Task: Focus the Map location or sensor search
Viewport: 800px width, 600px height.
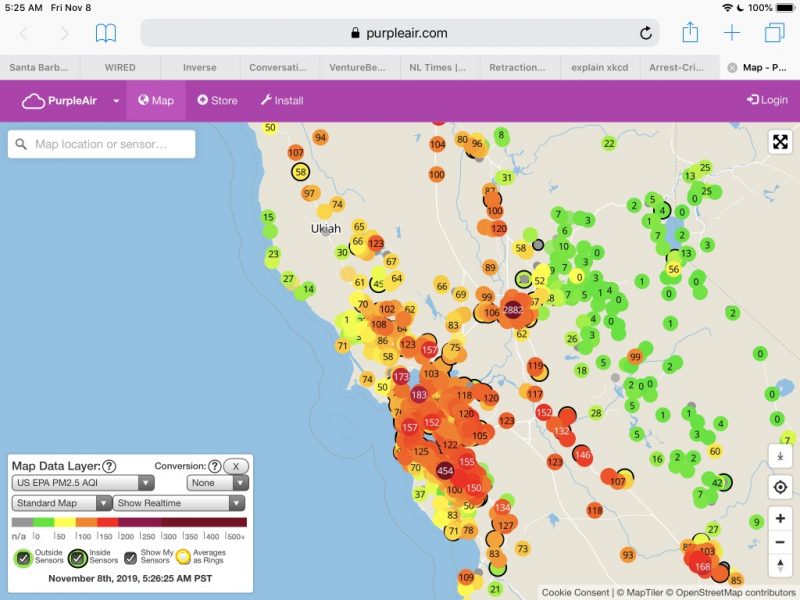Action: [102, 144]
